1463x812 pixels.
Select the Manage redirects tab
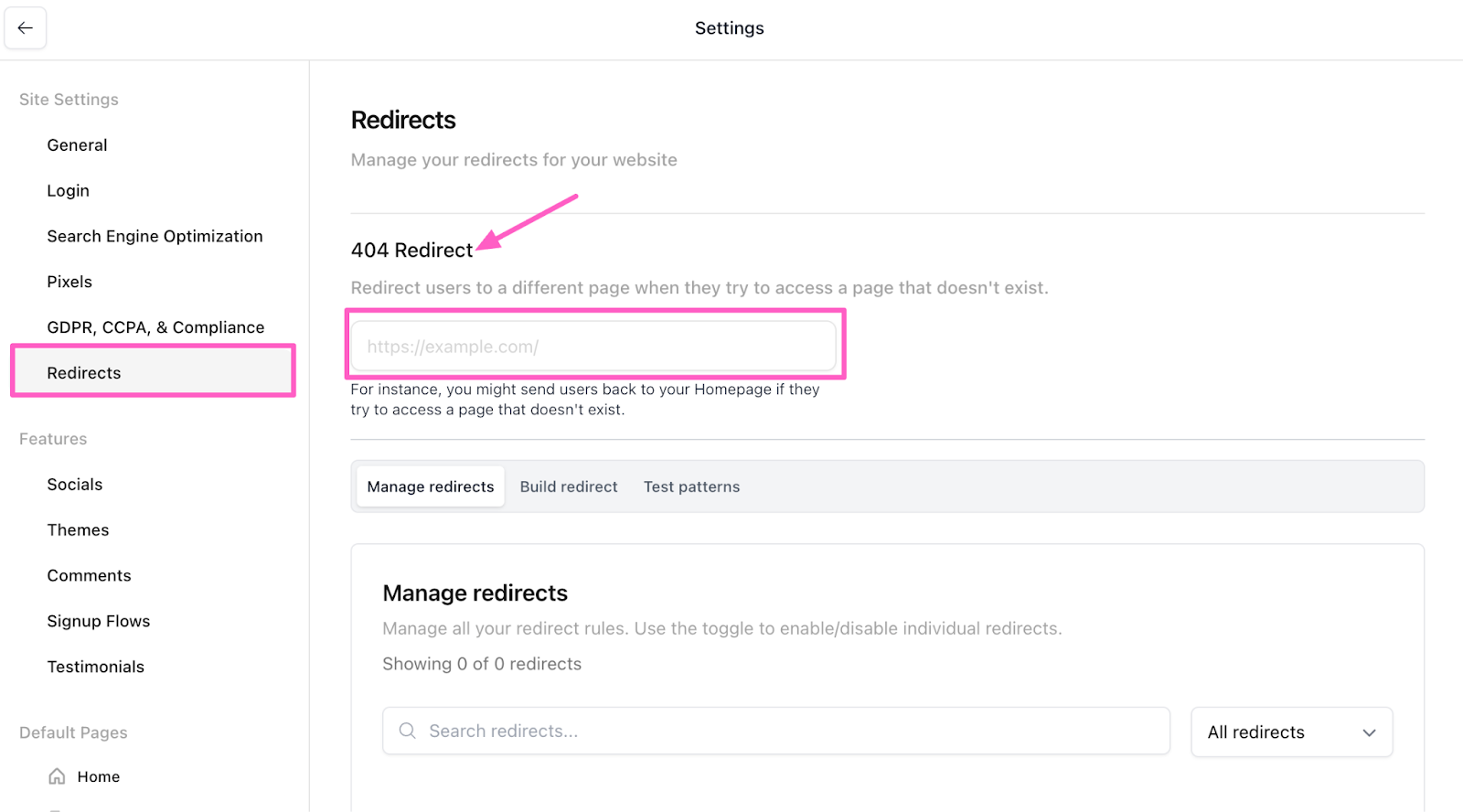[x=430, y=486]
